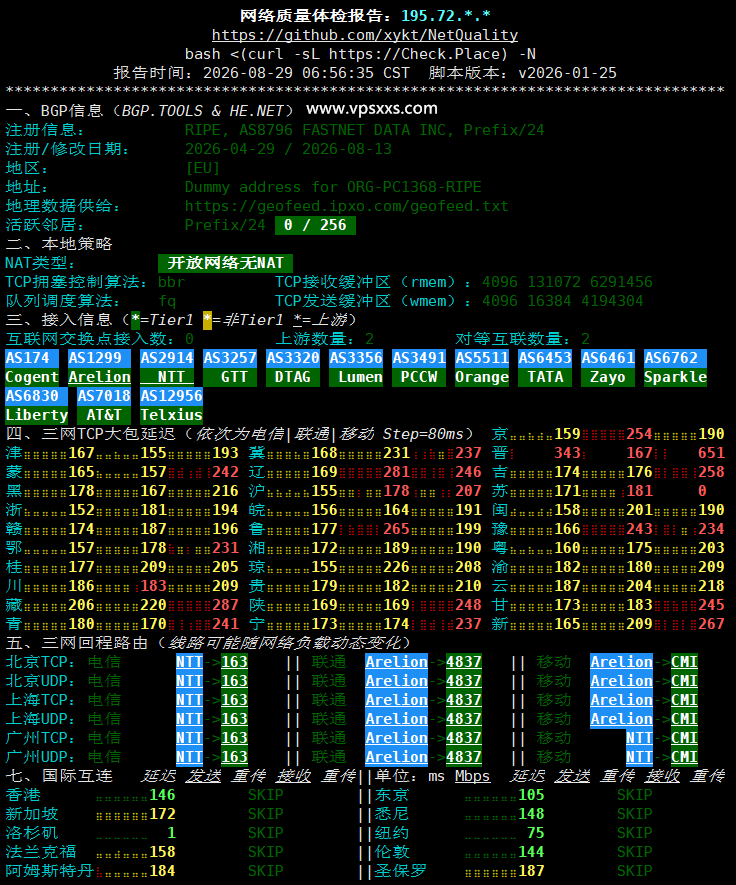Click the dates '2026-04-29 / 2026-08-13'
The image size is (736, 885).
click(x=288, y=149)
